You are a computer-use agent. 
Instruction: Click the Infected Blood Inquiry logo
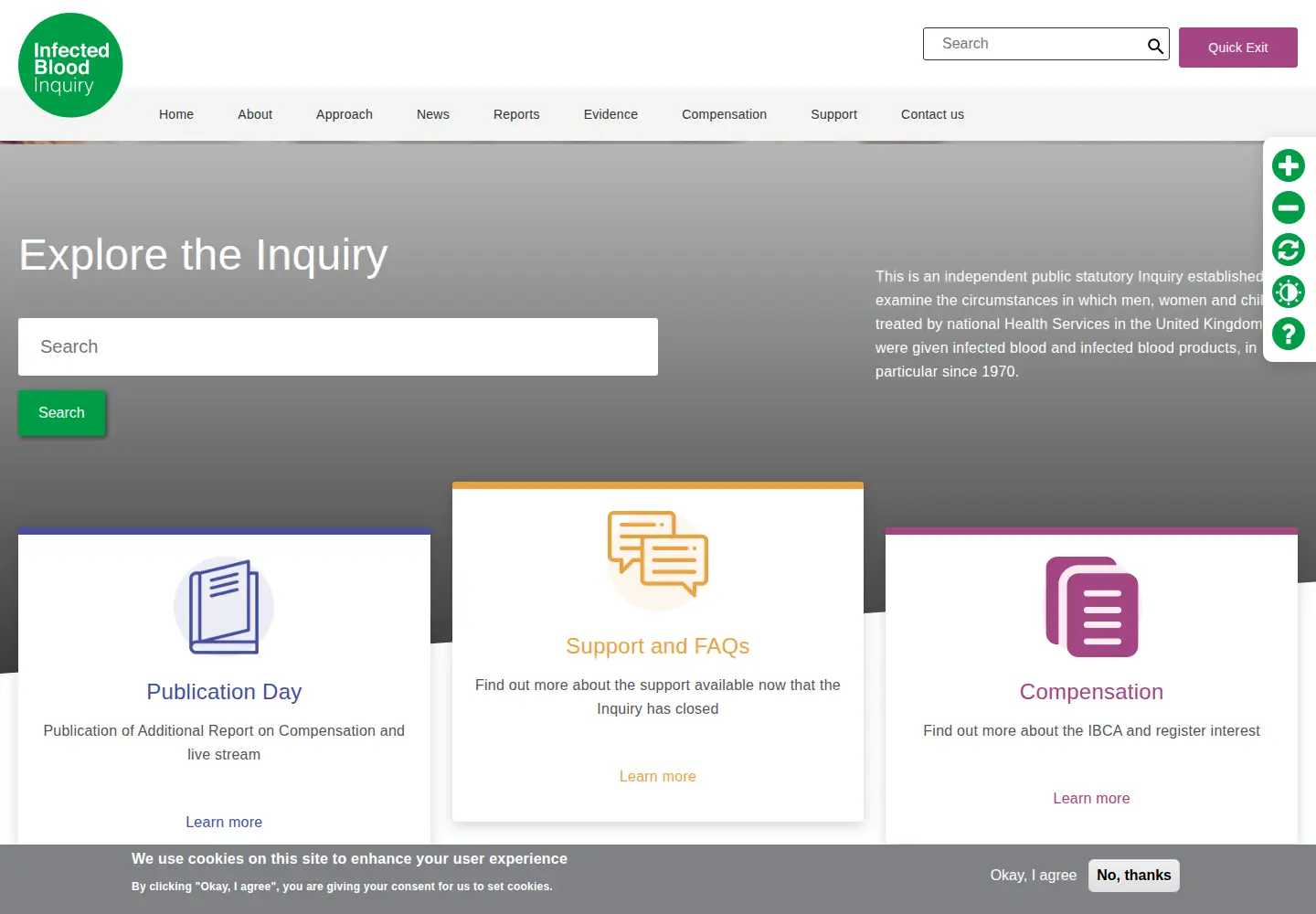point(70,65)
